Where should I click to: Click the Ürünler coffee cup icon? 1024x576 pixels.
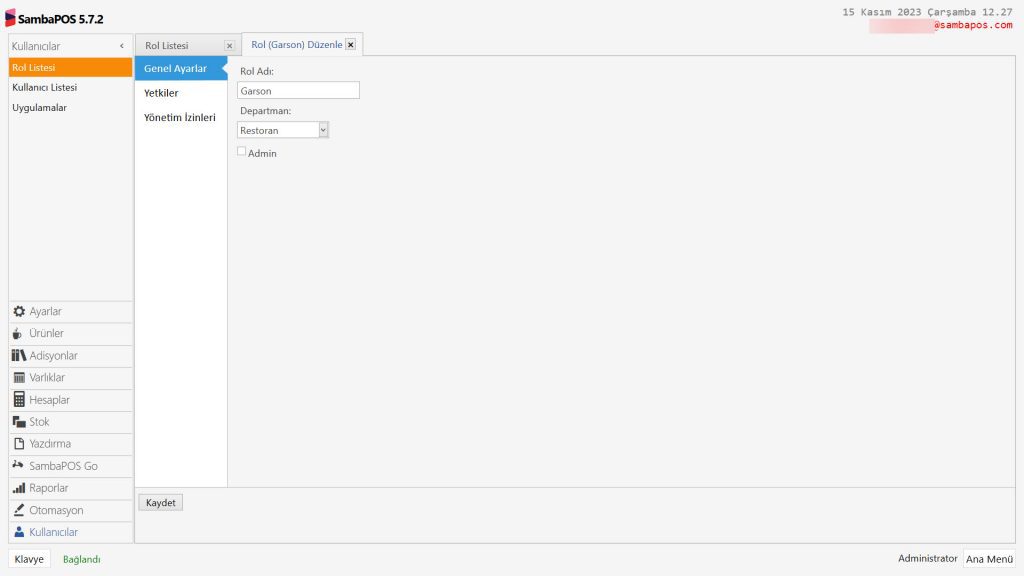click(19, 334)
